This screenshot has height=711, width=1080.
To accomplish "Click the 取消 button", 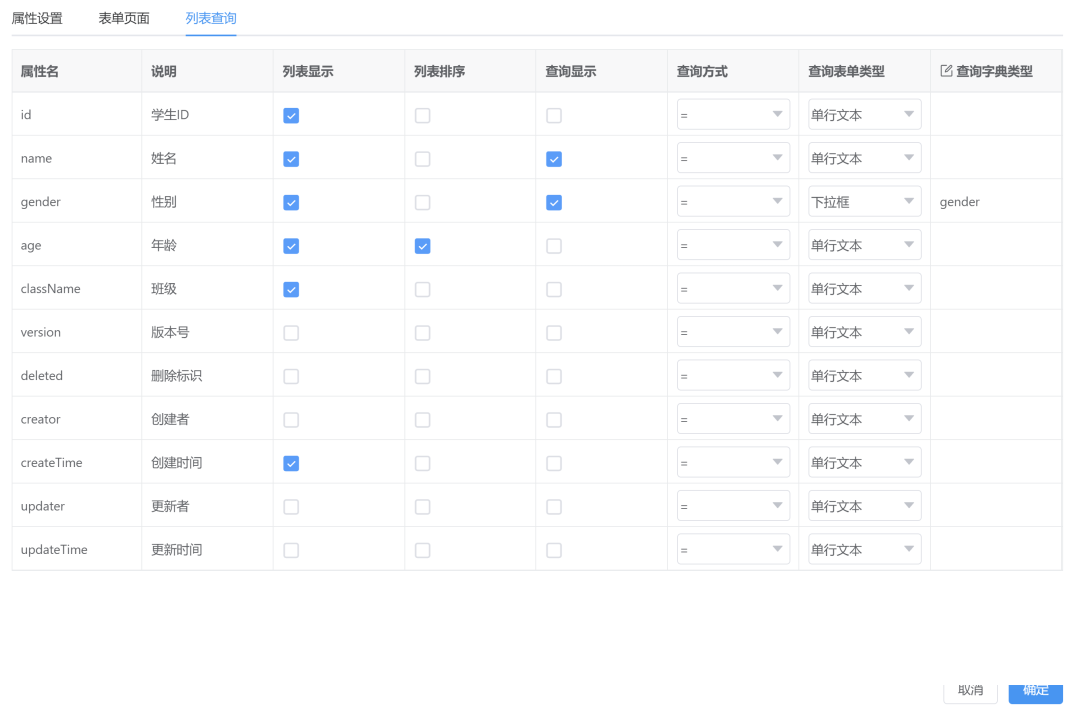I will click(970, 691).
